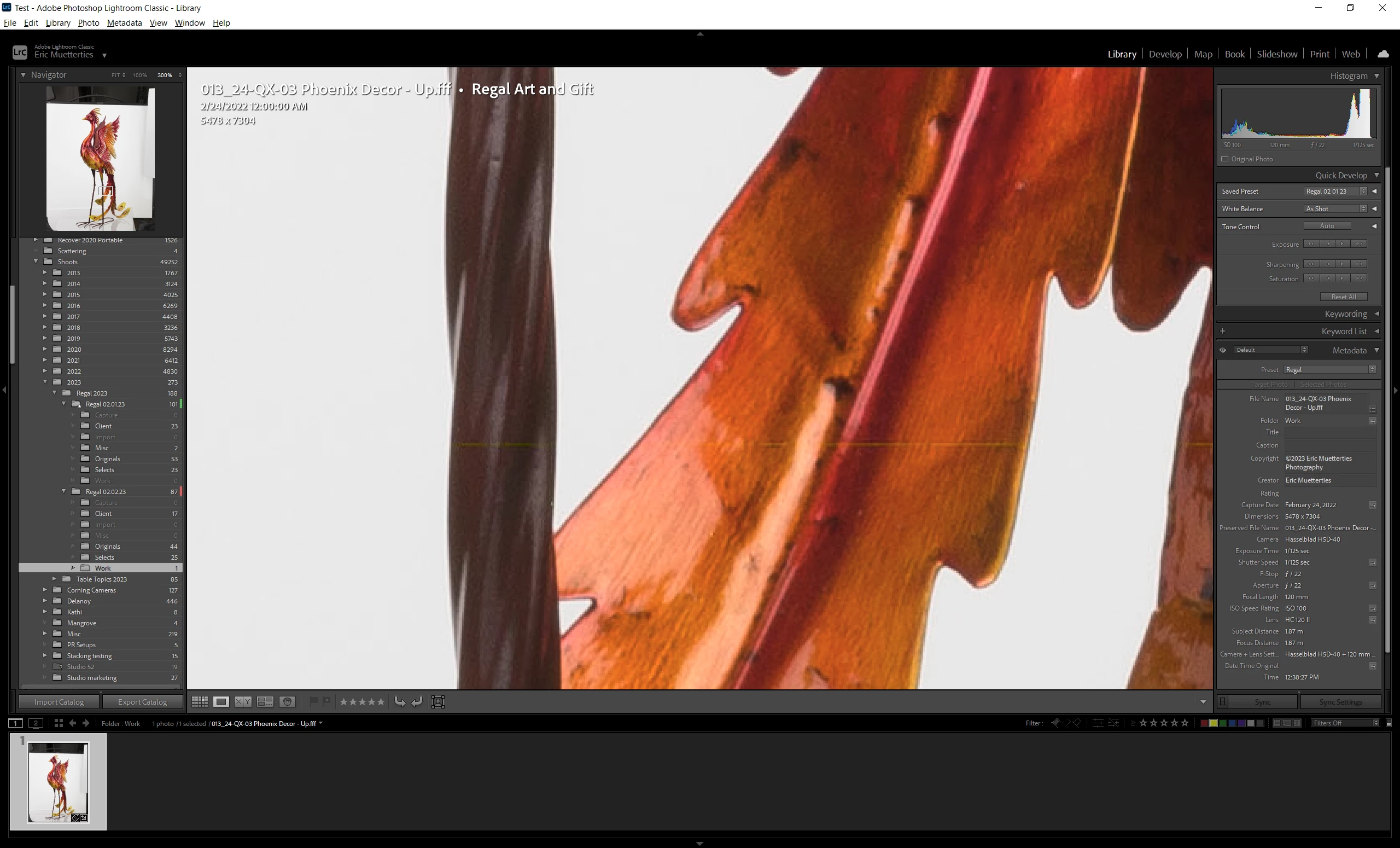Filter by flagged status in filmstrip bar
The image size is (1400, 848).
[1055, 723]
